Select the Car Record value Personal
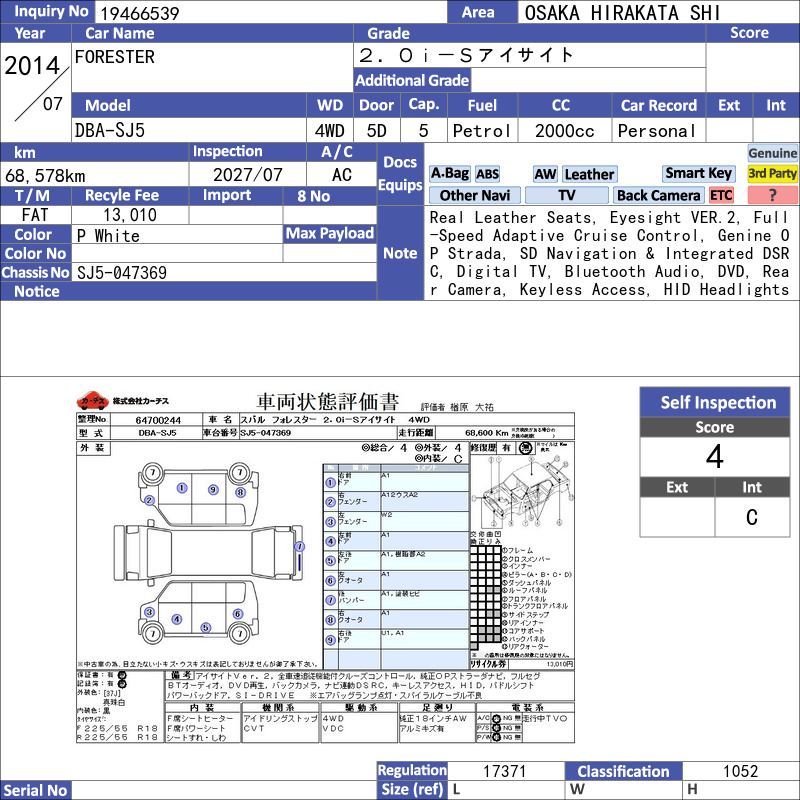Viewport: 800px width, 800px height. point(657,131)
